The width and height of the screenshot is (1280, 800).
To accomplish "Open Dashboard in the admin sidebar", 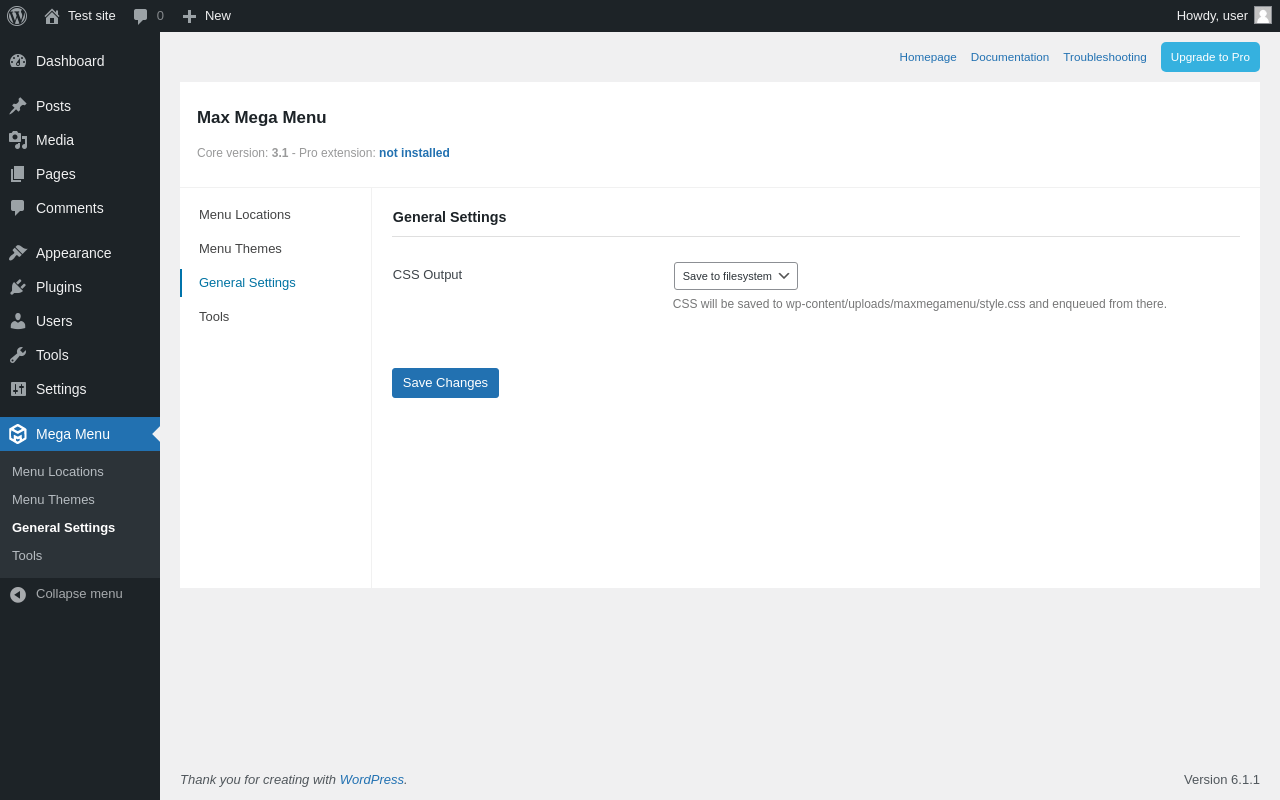I will point(80,61).
